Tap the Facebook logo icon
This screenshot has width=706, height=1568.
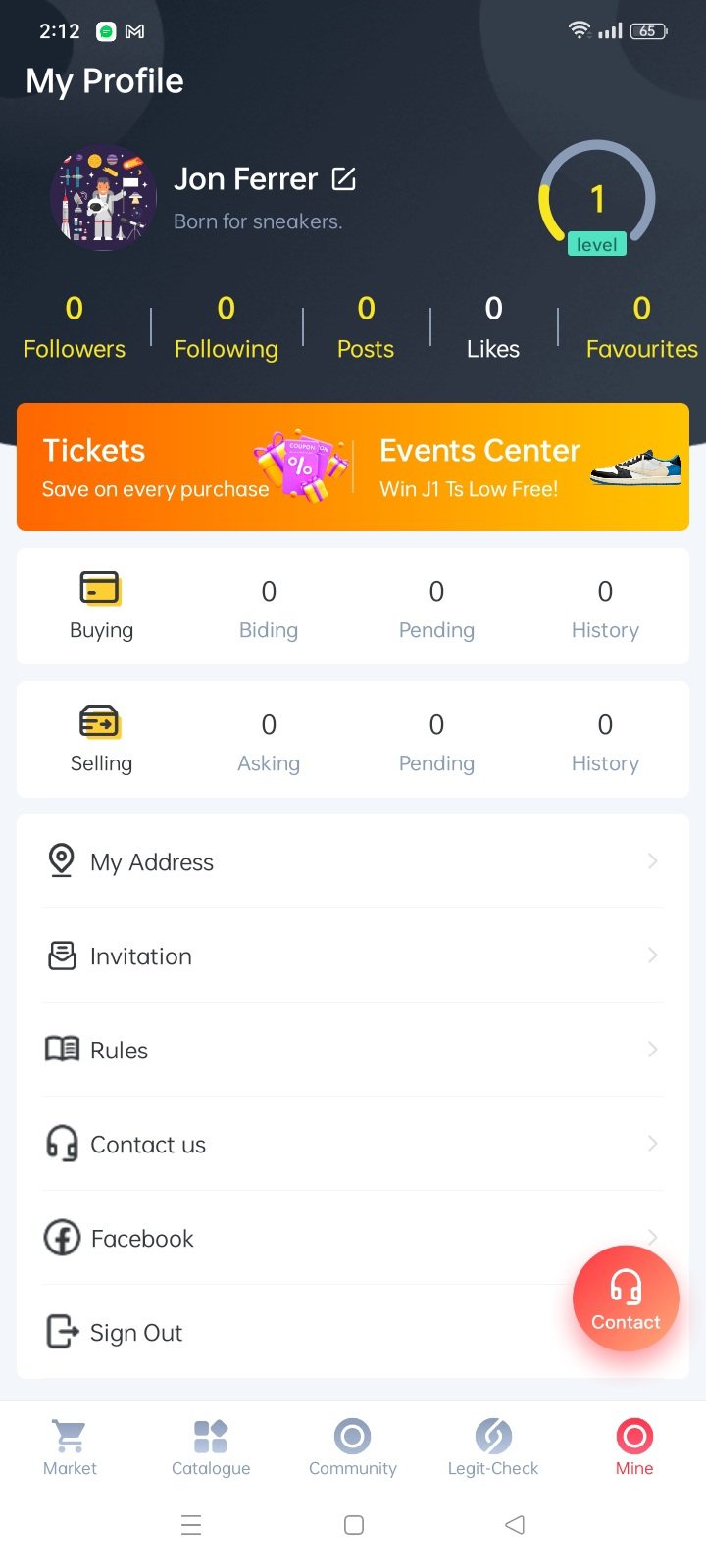pos(62,1238)
